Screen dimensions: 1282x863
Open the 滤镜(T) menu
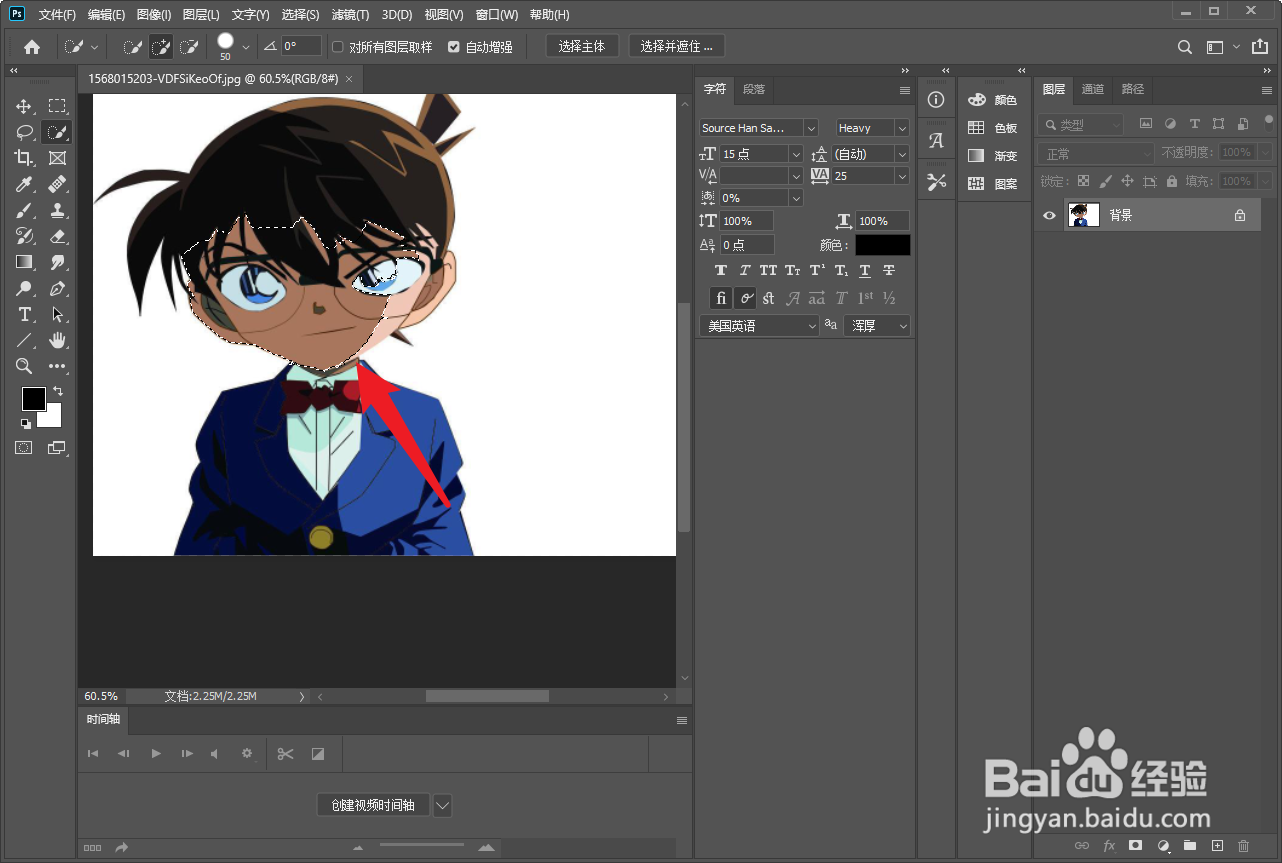(350, 15)
